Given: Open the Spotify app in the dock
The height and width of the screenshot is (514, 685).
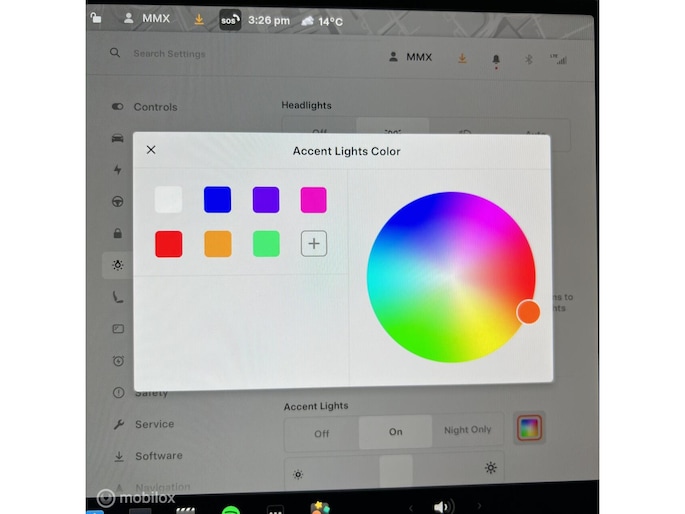Looking at the screenshot, I should click(230, 509).
